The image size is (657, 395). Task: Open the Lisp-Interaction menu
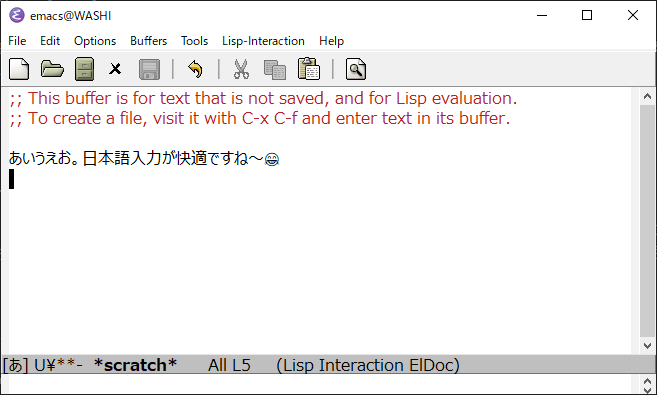pos(263,41)
